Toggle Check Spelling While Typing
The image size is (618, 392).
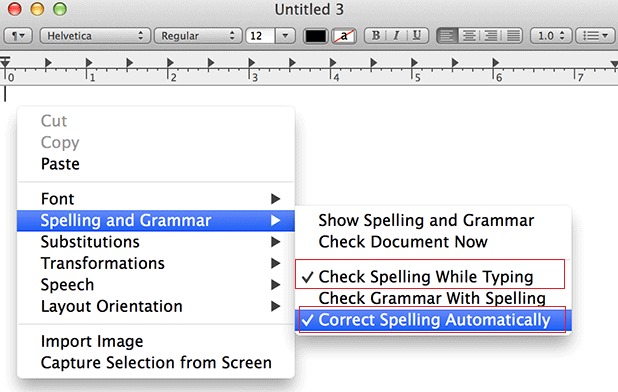point(433,277)
